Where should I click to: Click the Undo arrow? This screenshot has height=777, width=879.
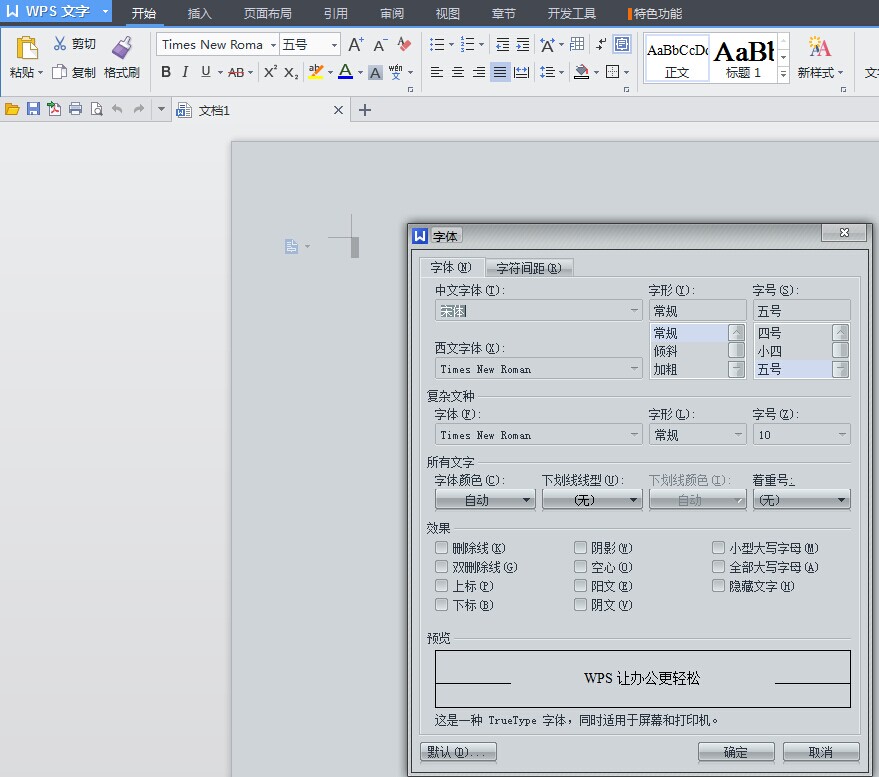[117, 109]
